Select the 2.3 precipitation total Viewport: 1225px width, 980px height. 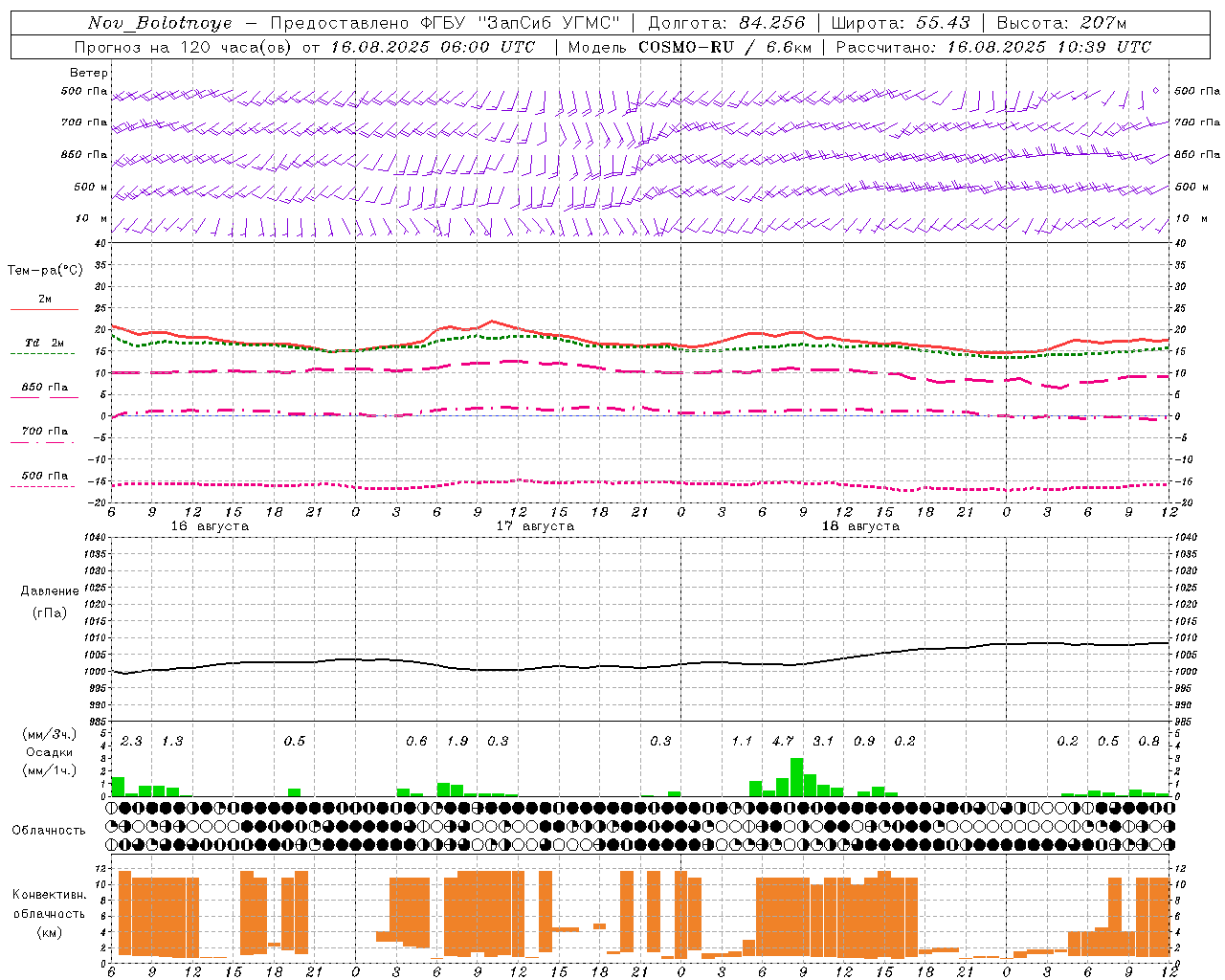coord(131,742)
